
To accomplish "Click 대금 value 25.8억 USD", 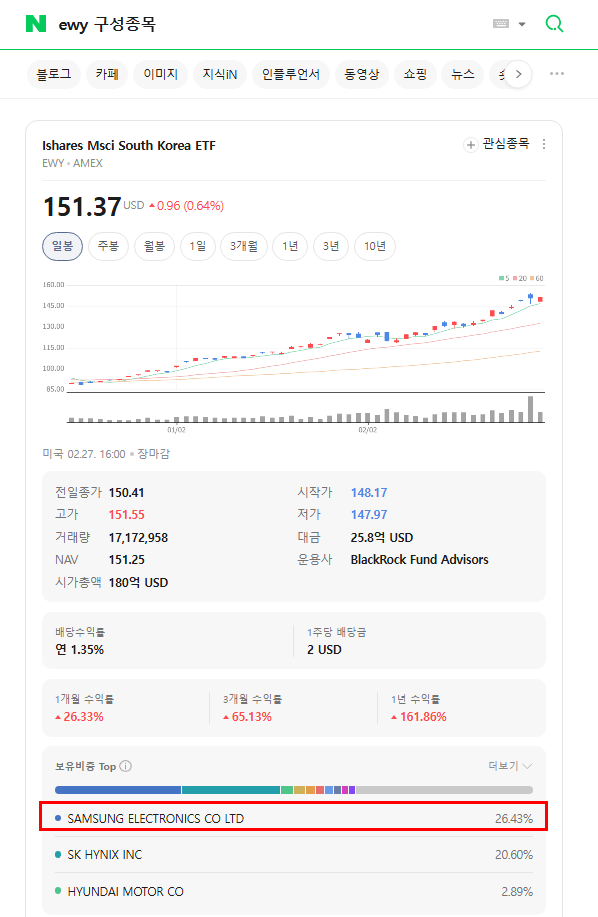I will [382, 537].
